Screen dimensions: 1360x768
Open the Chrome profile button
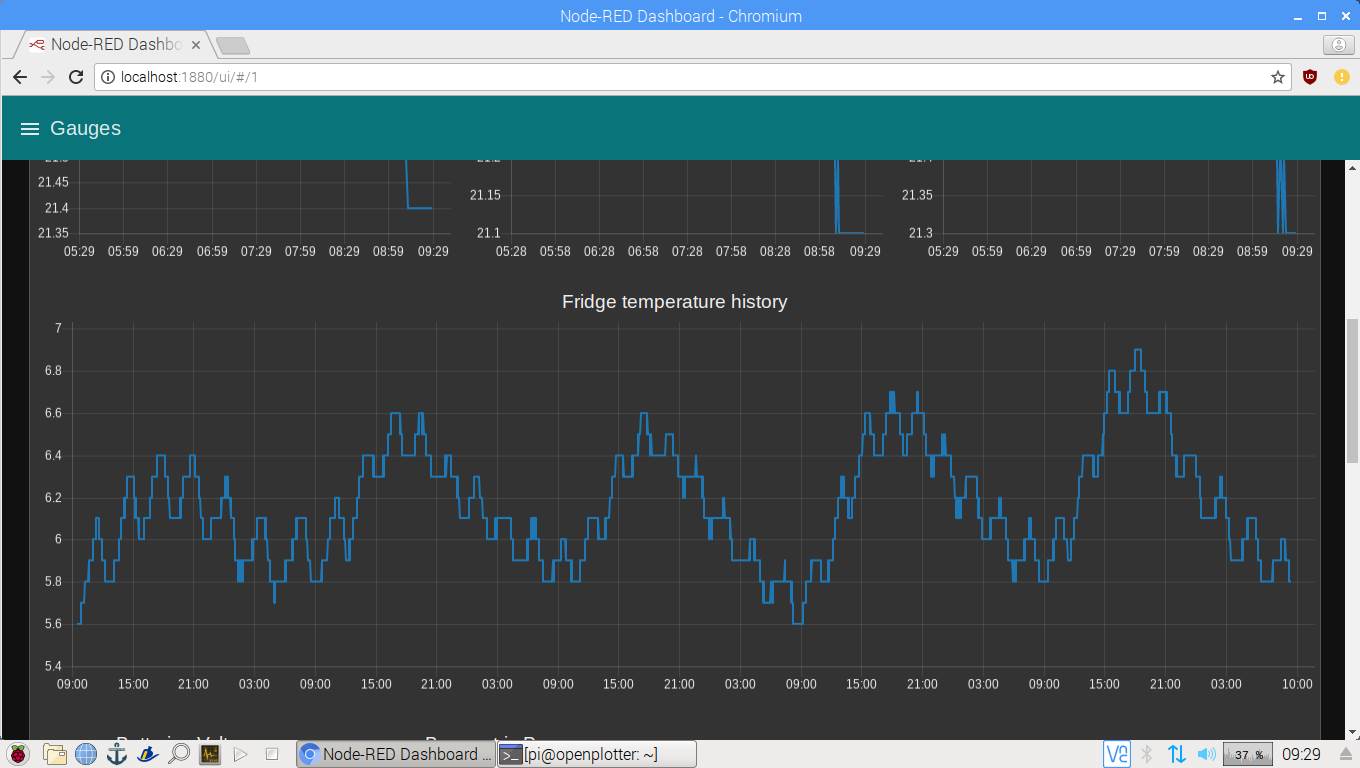(1338, 45)
